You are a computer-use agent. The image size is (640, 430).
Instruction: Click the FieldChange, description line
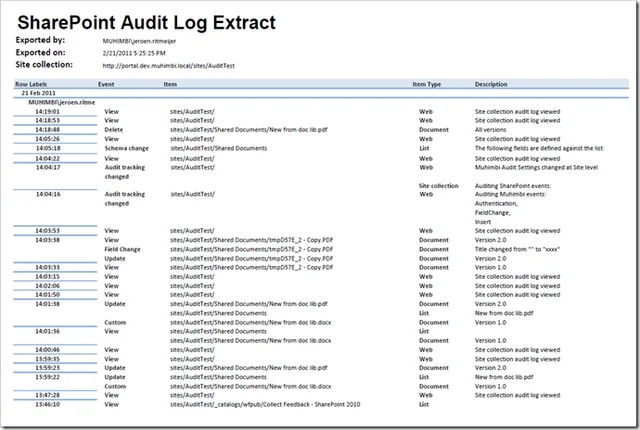click(x=493, y=213)
